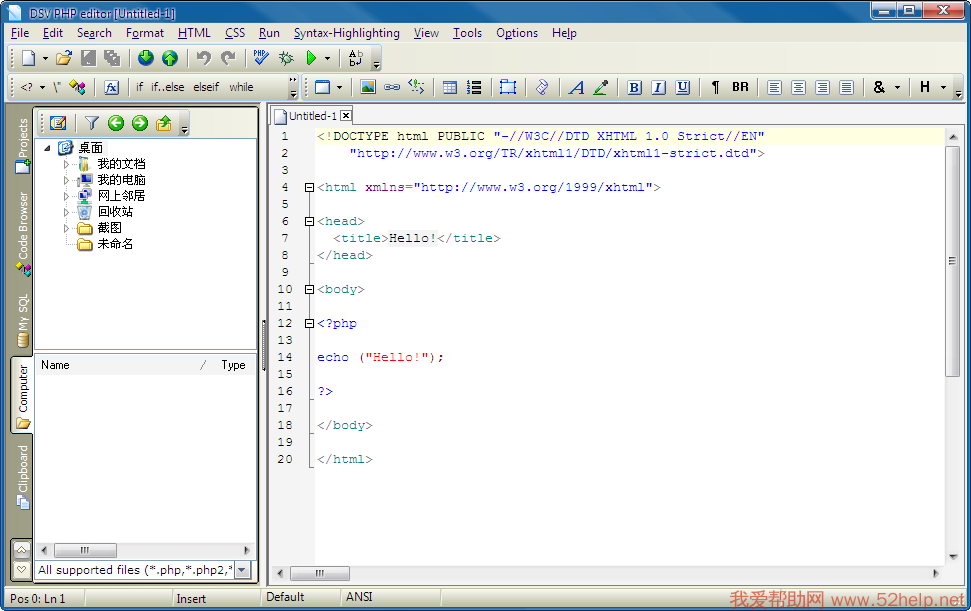Click the fx function icon
Screen dimensions: 971x611
[x=111, y=87]
